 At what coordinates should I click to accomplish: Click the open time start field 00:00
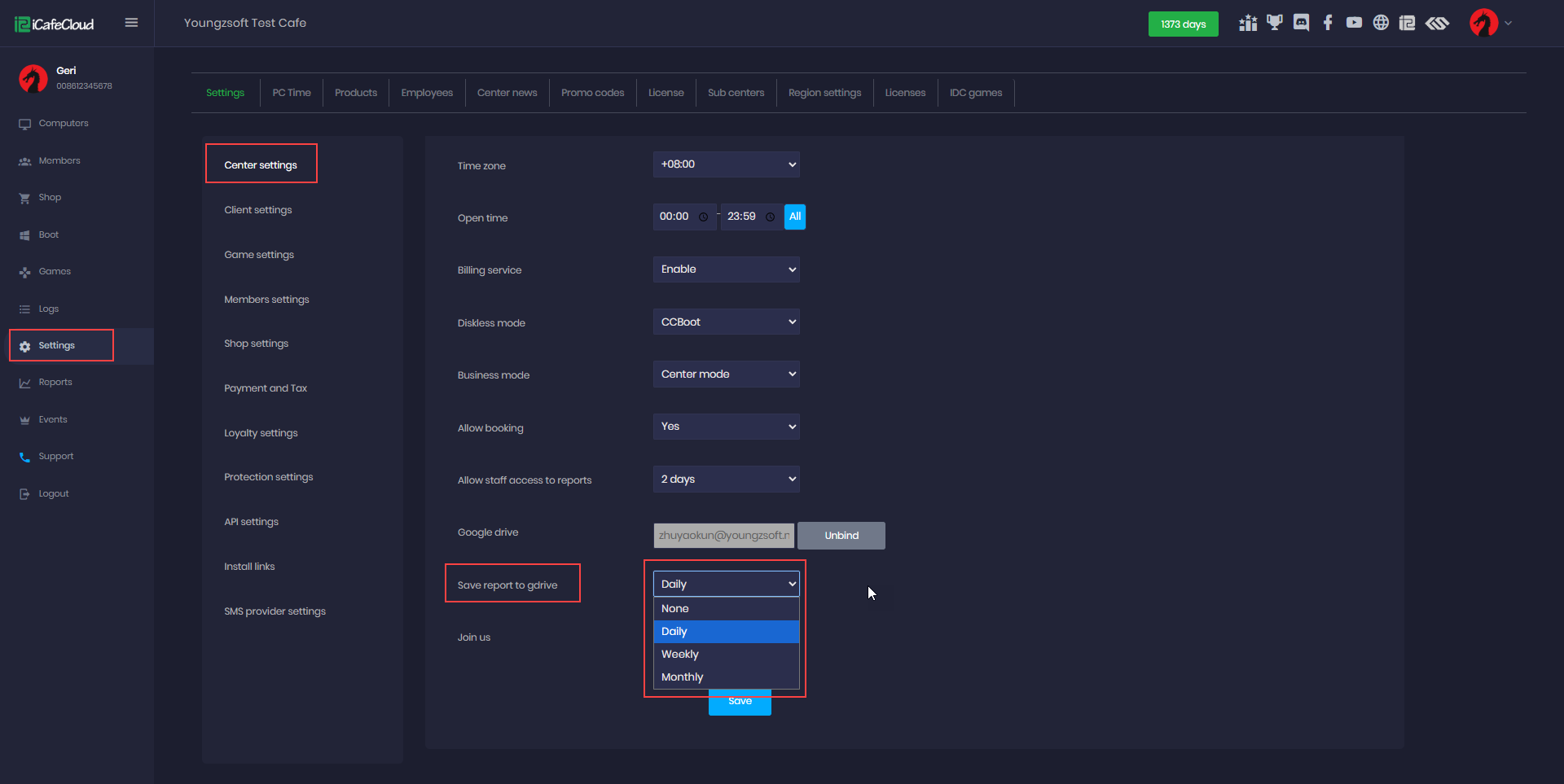(675, 217)
